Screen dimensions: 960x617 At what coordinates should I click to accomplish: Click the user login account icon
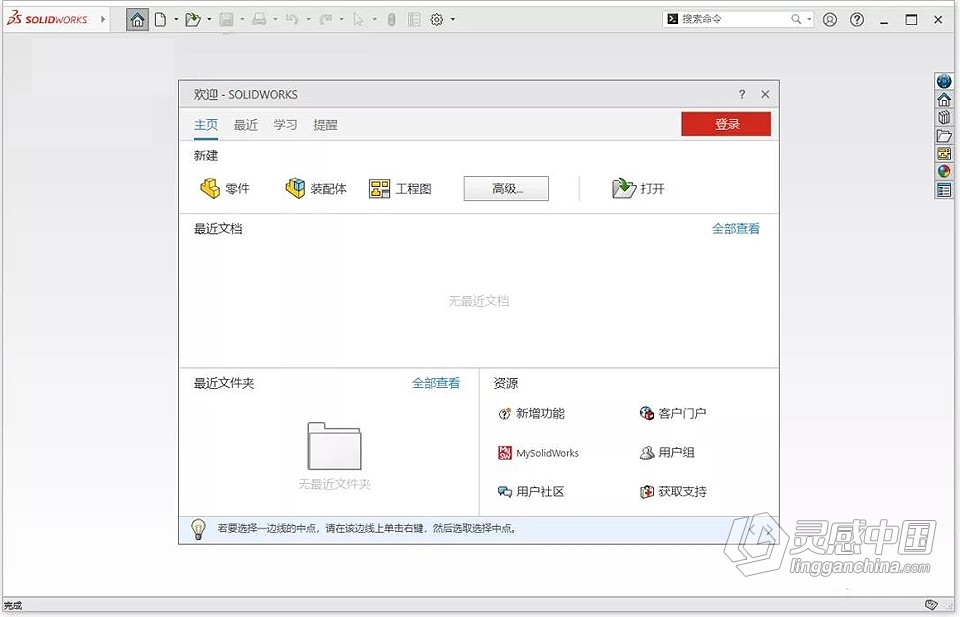[x=830, y=20]
